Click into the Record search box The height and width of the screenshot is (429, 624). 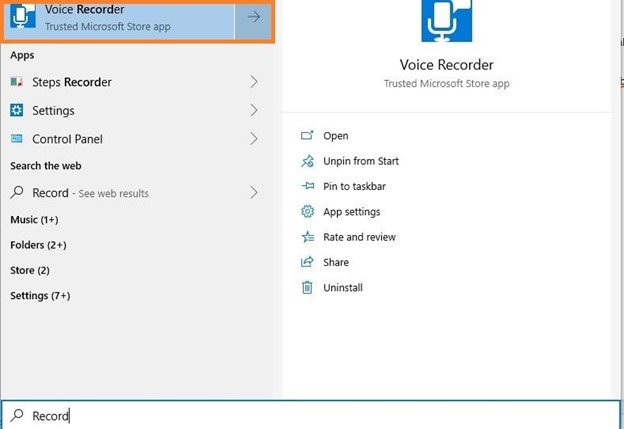310,415
